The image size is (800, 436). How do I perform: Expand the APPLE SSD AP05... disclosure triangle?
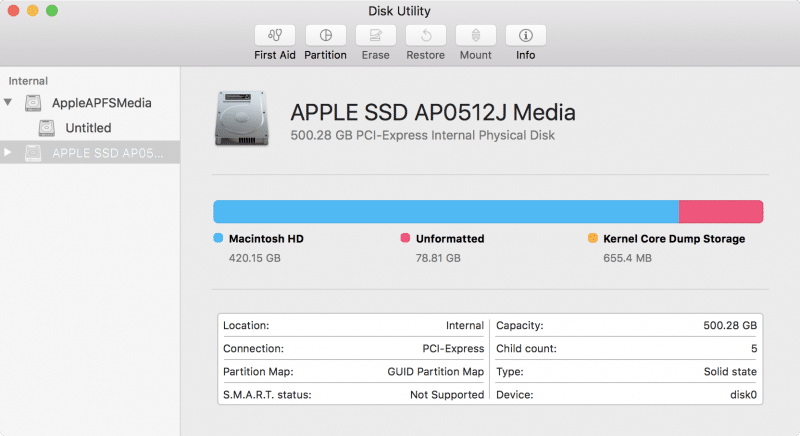point(7,152)
